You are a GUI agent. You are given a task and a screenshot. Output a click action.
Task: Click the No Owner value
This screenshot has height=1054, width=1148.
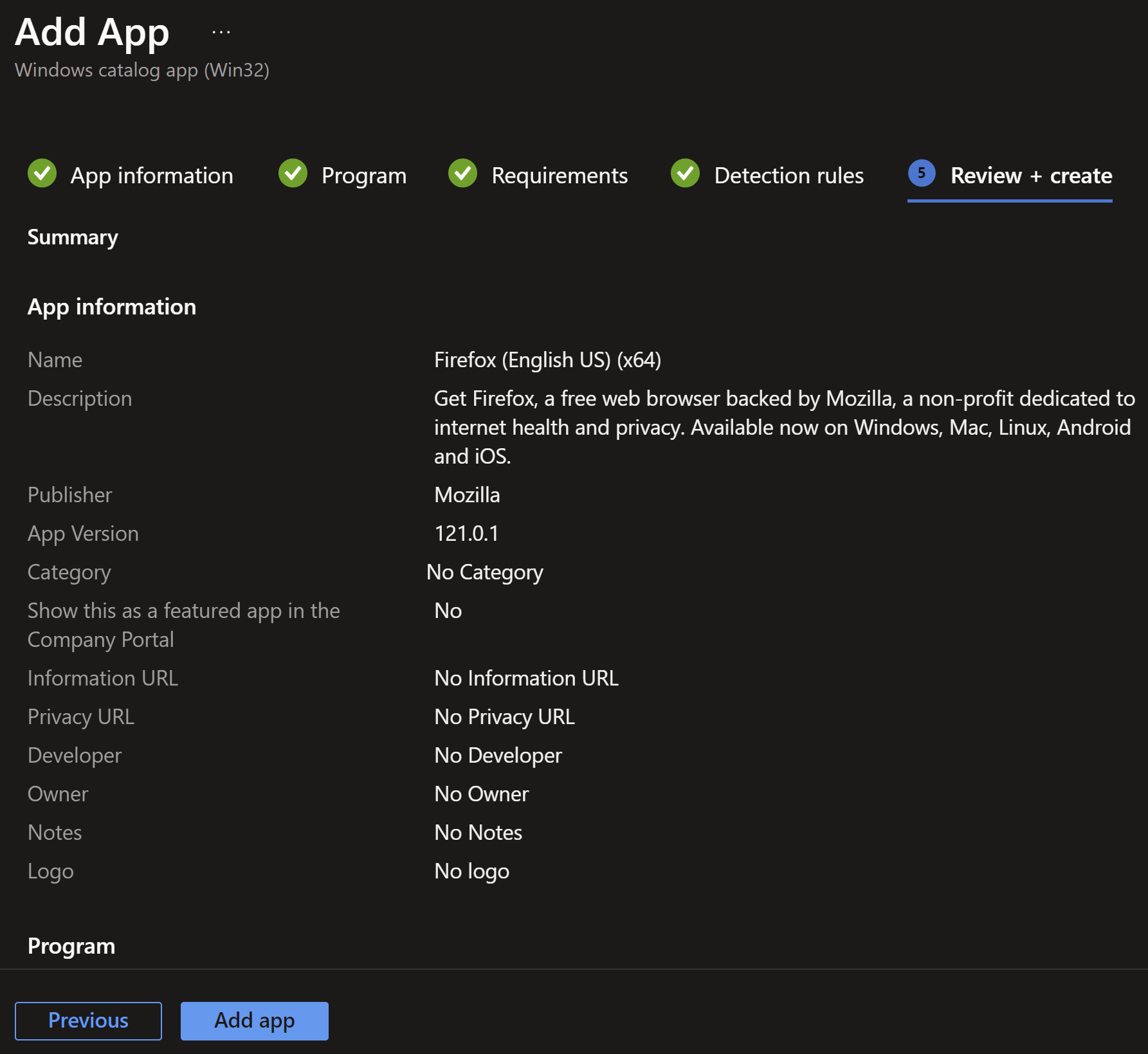[482, 794]
